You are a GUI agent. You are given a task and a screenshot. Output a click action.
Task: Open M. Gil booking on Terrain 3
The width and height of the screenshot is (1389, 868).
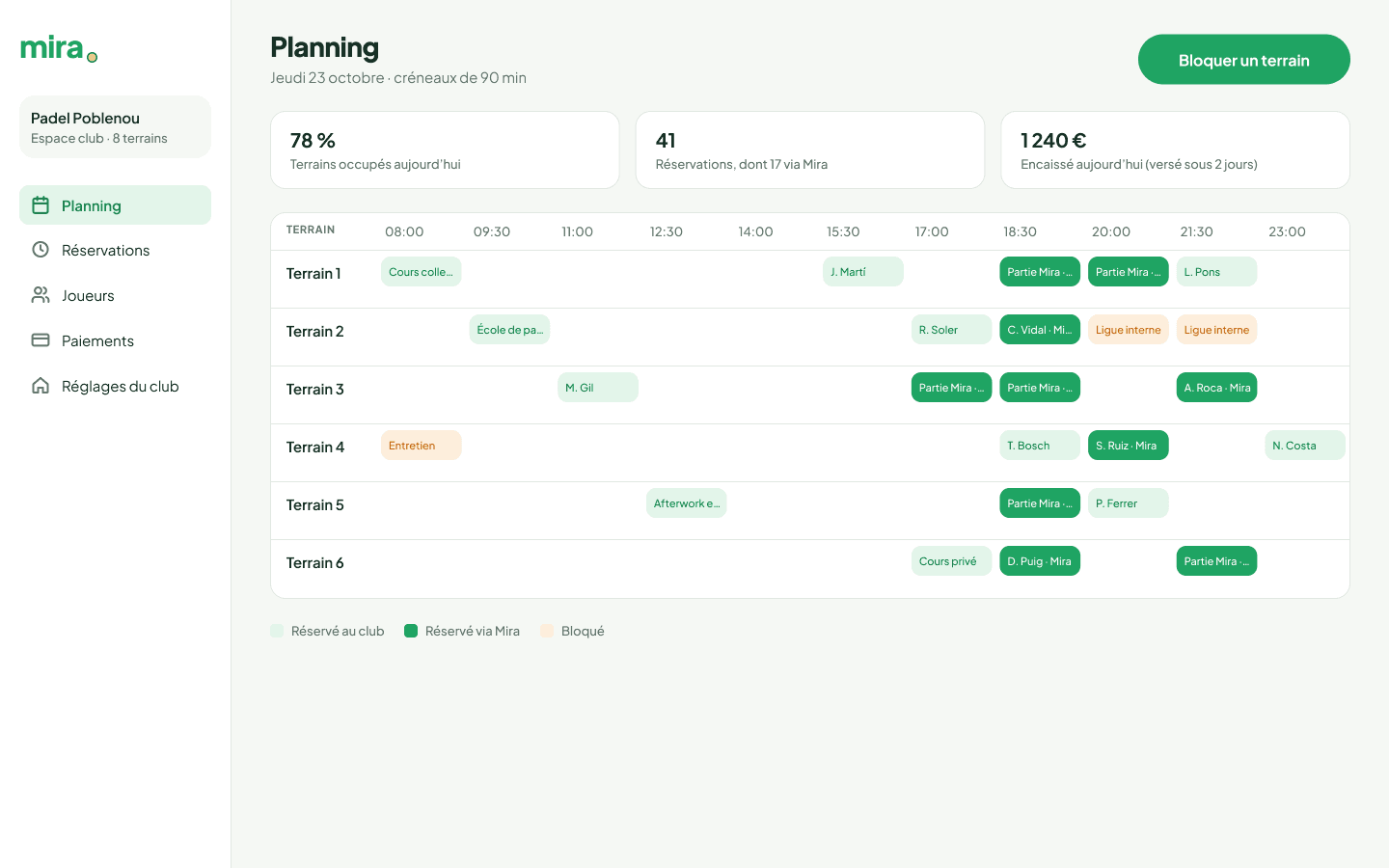point(598,388)
